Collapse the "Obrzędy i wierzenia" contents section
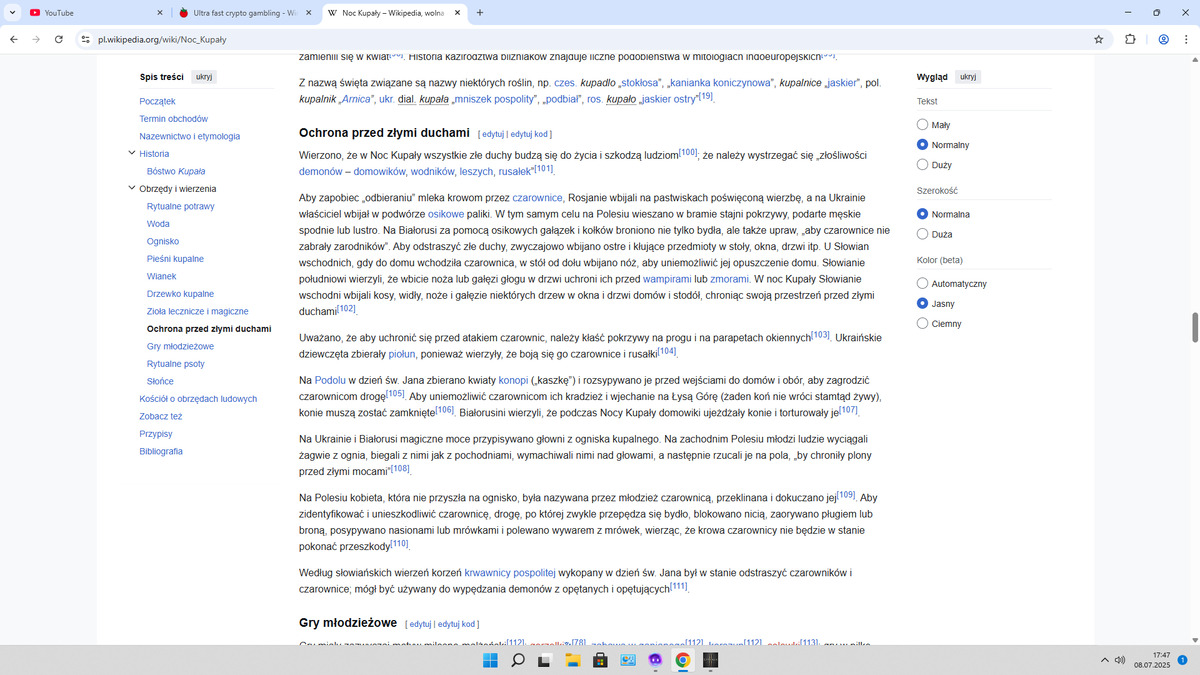1200x675 pixels. 131,188
